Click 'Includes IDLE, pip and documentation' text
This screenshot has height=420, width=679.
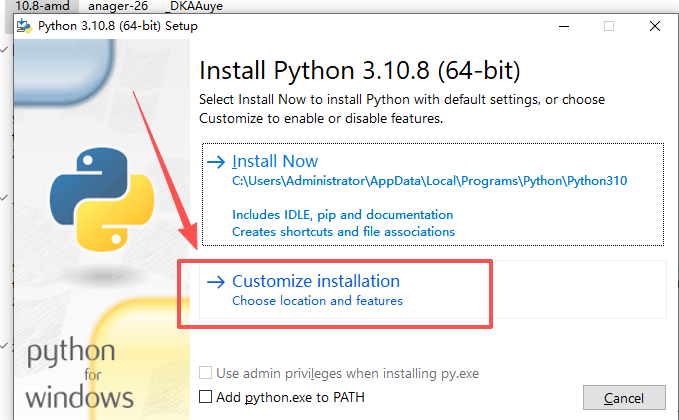[343, 215]
